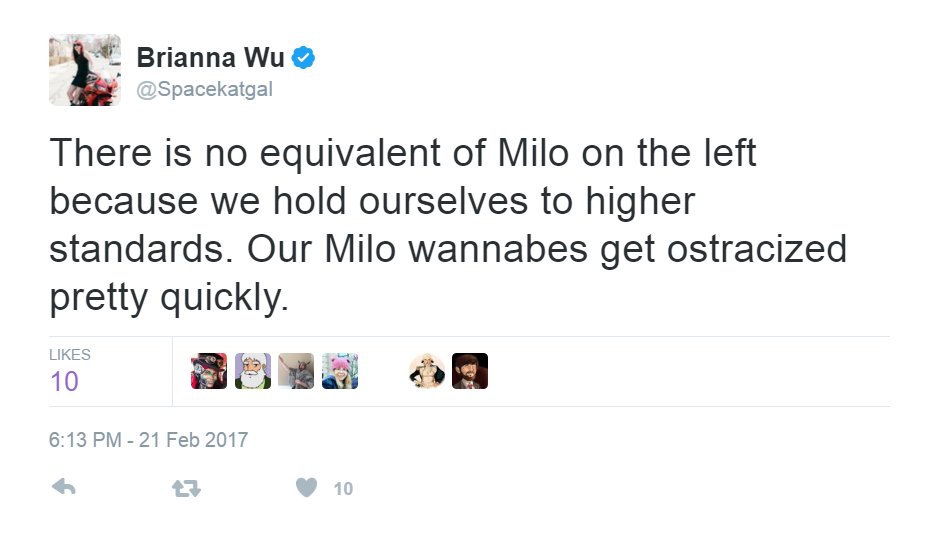Click the 10 count beside the heart

click(343, 488)
